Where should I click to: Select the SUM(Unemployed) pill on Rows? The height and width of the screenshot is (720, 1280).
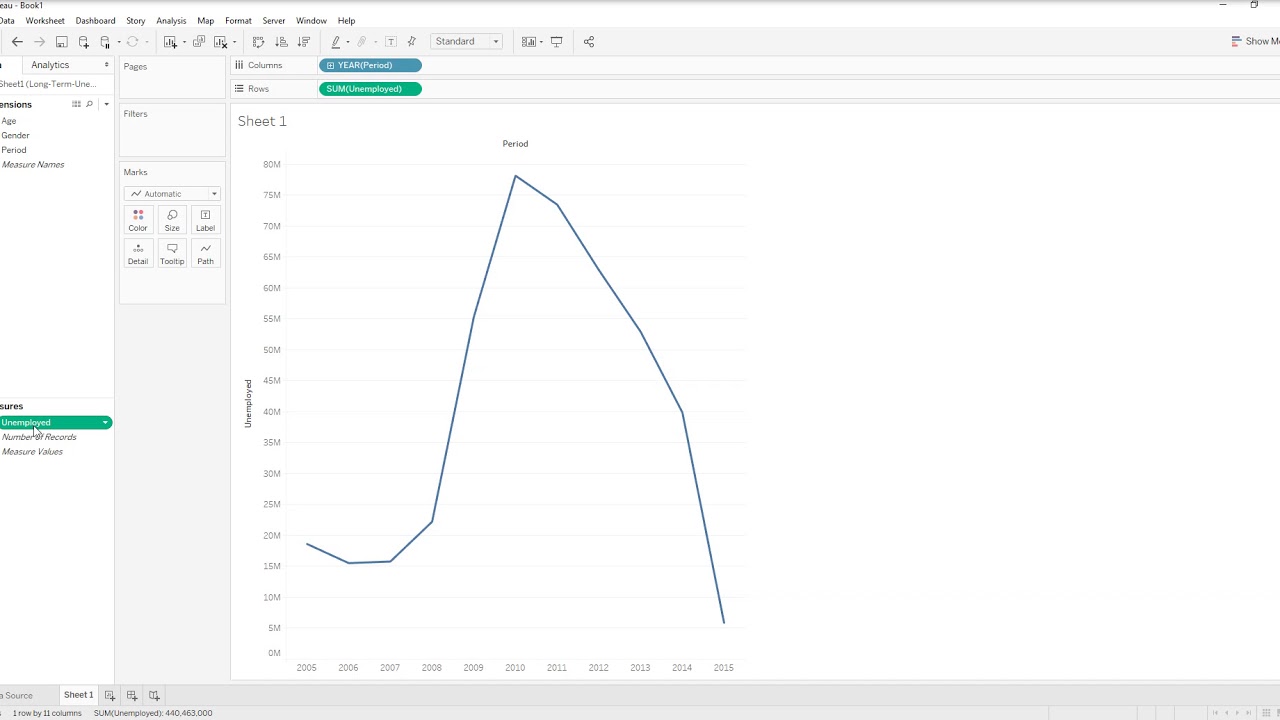pos(370,89)
